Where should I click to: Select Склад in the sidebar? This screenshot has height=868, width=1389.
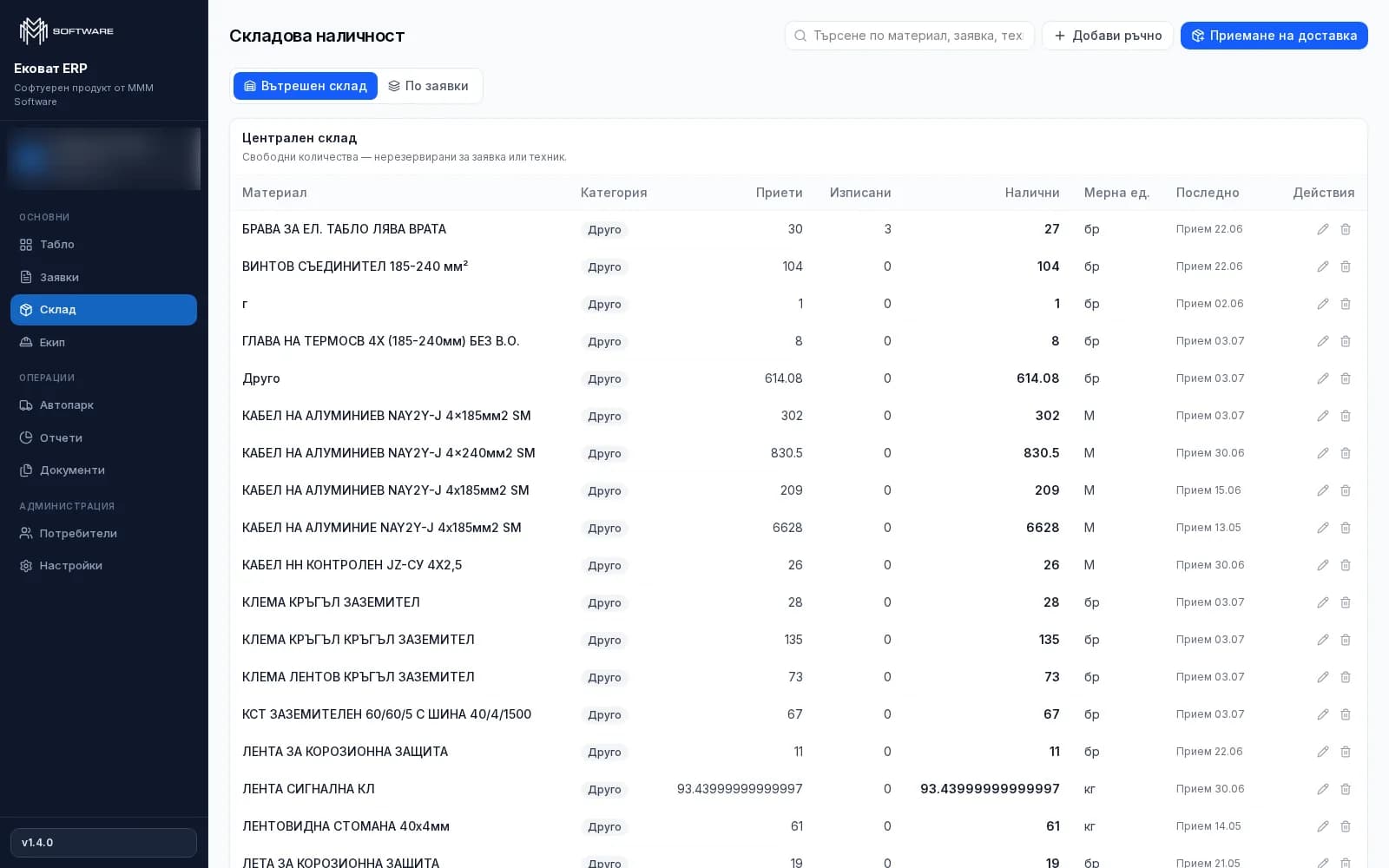[x=103, y=310]
